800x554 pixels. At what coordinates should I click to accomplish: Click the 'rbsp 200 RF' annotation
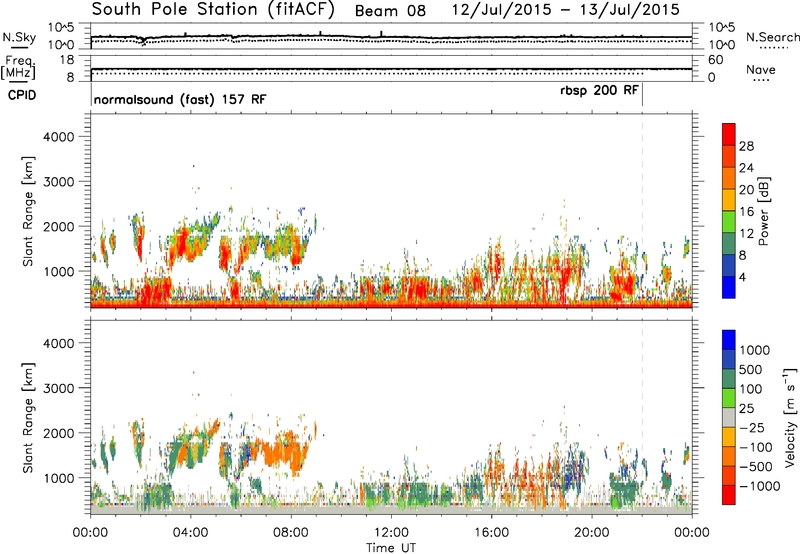click(599, 90)
